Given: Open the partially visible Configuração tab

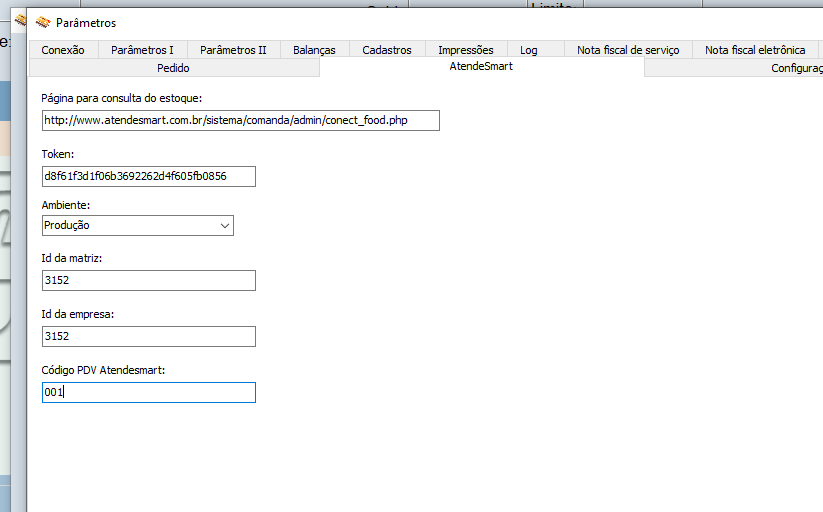Looking at the screenshot, I should point(734,68).
